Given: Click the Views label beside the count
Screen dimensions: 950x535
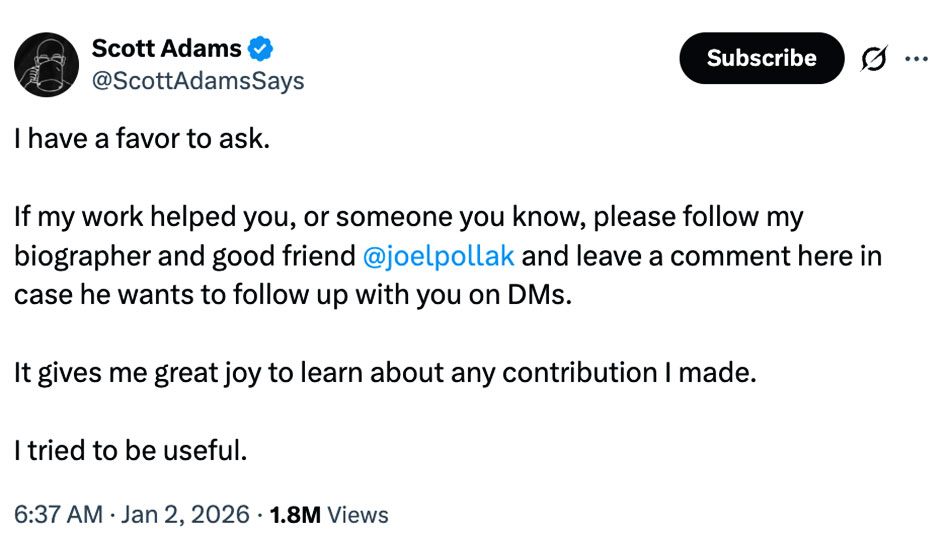Looking at the screenshot, I should (x=358, y=514).
